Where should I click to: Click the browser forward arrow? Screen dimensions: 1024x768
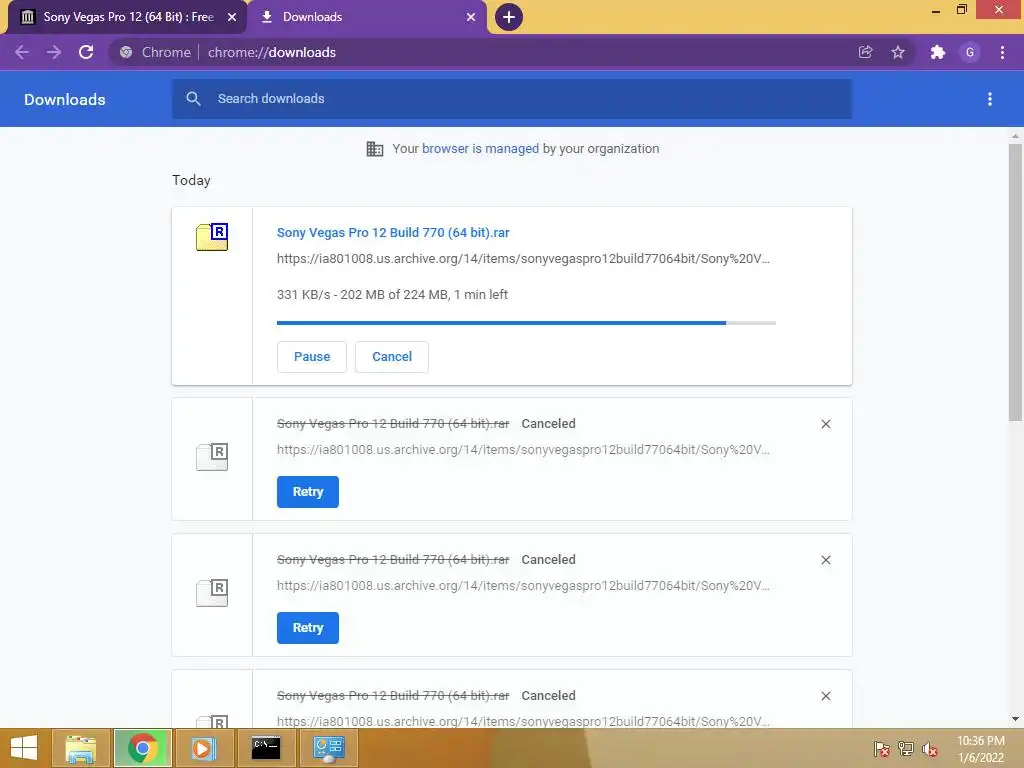coord(54,52)
